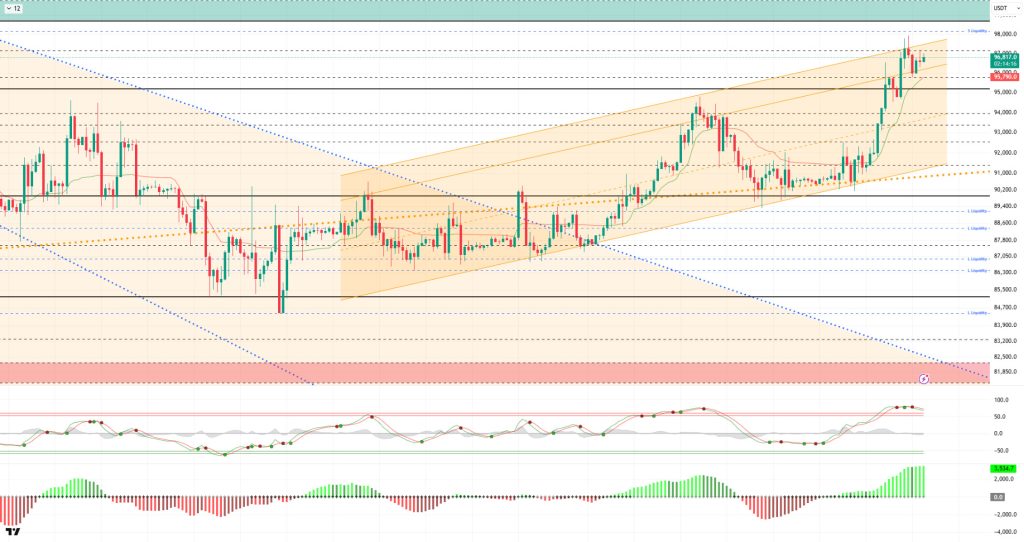This screenshot has height=542, width=1024.
Task: Click the latest green candlestick
Action: coord(922,60)
